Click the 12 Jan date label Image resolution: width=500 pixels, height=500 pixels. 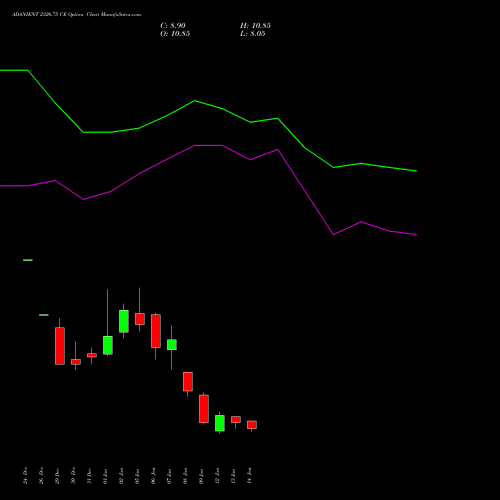pos(217,476)
